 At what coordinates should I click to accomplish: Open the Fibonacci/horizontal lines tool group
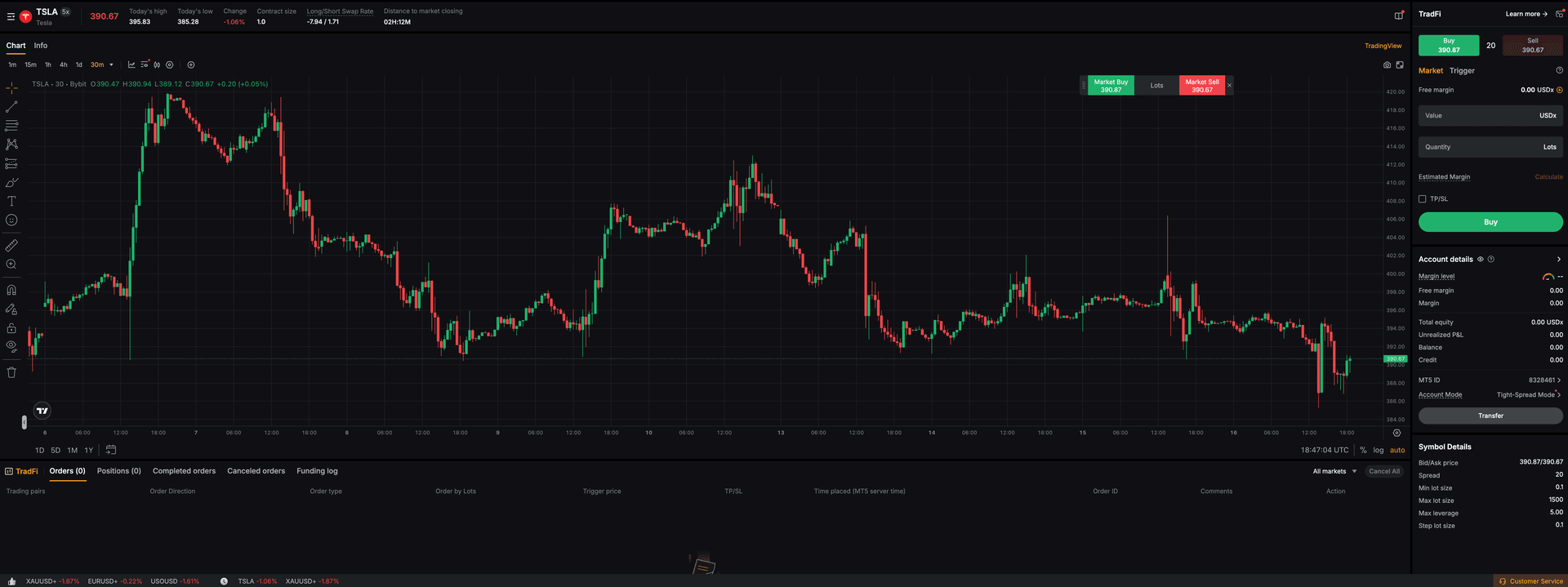pyautogui.click(x=11, y=126)
